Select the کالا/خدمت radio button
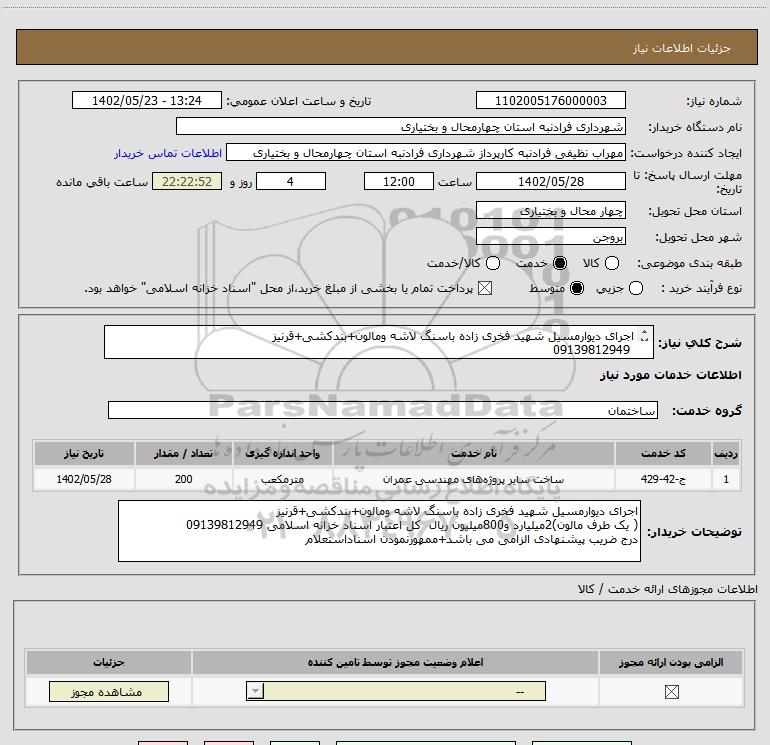Viewport: 770px width, 745px height. click(x=493, y=263)
